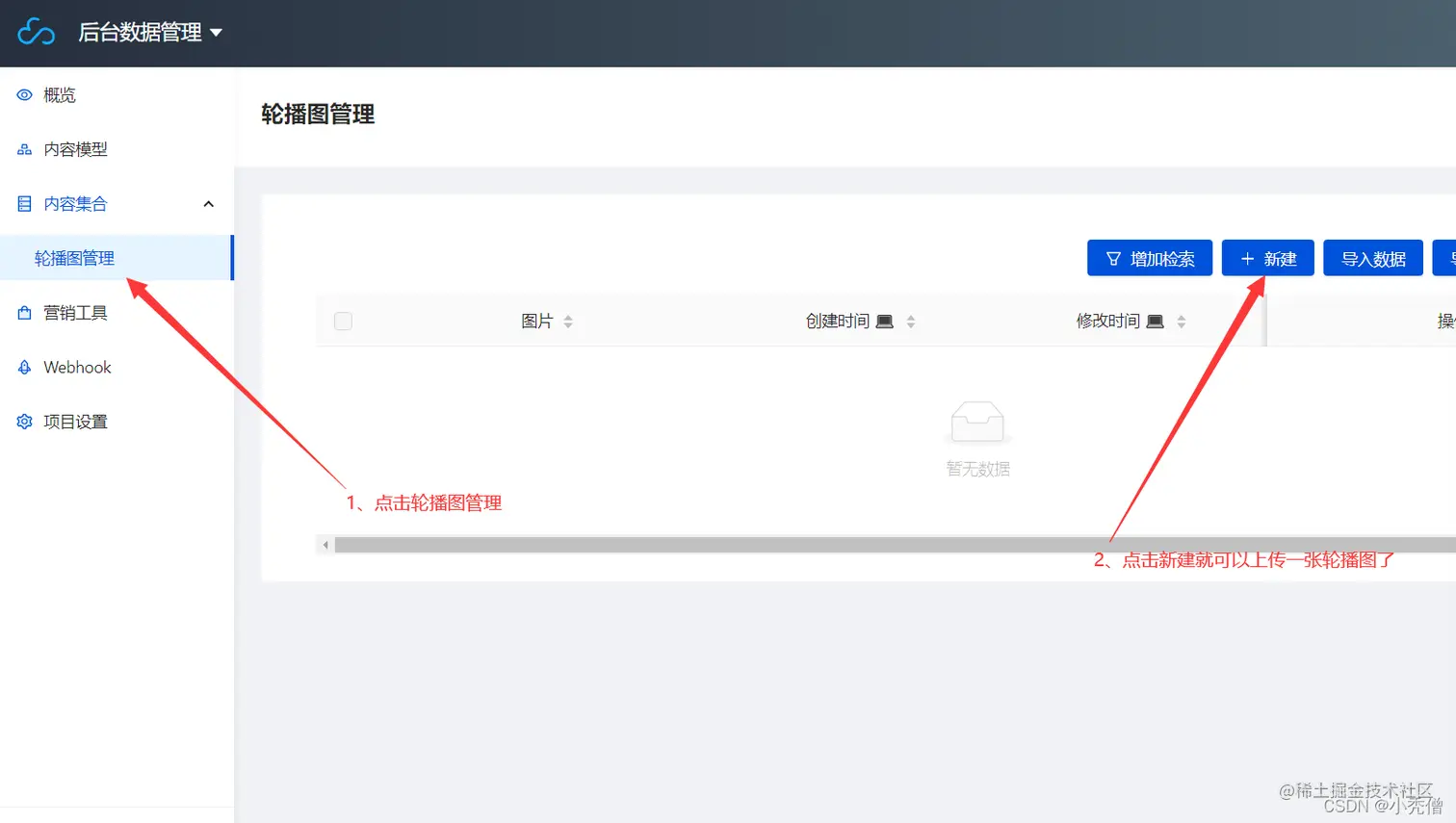
Task: Click the 暂无数据 empty-state graphic
Action: click(x=976, y=421)
